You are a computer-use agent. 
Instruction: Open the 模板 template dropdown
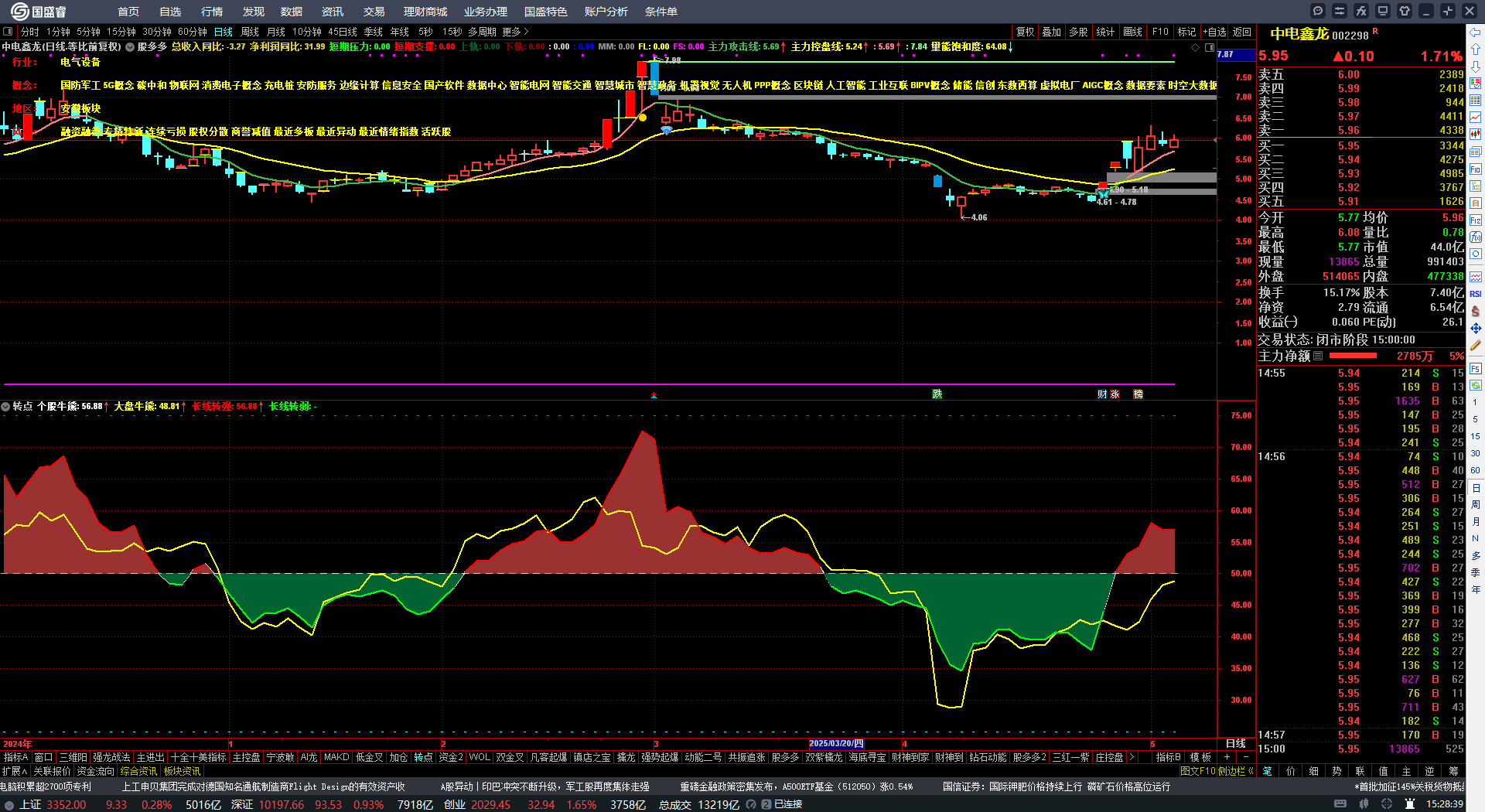[1201, 757]
